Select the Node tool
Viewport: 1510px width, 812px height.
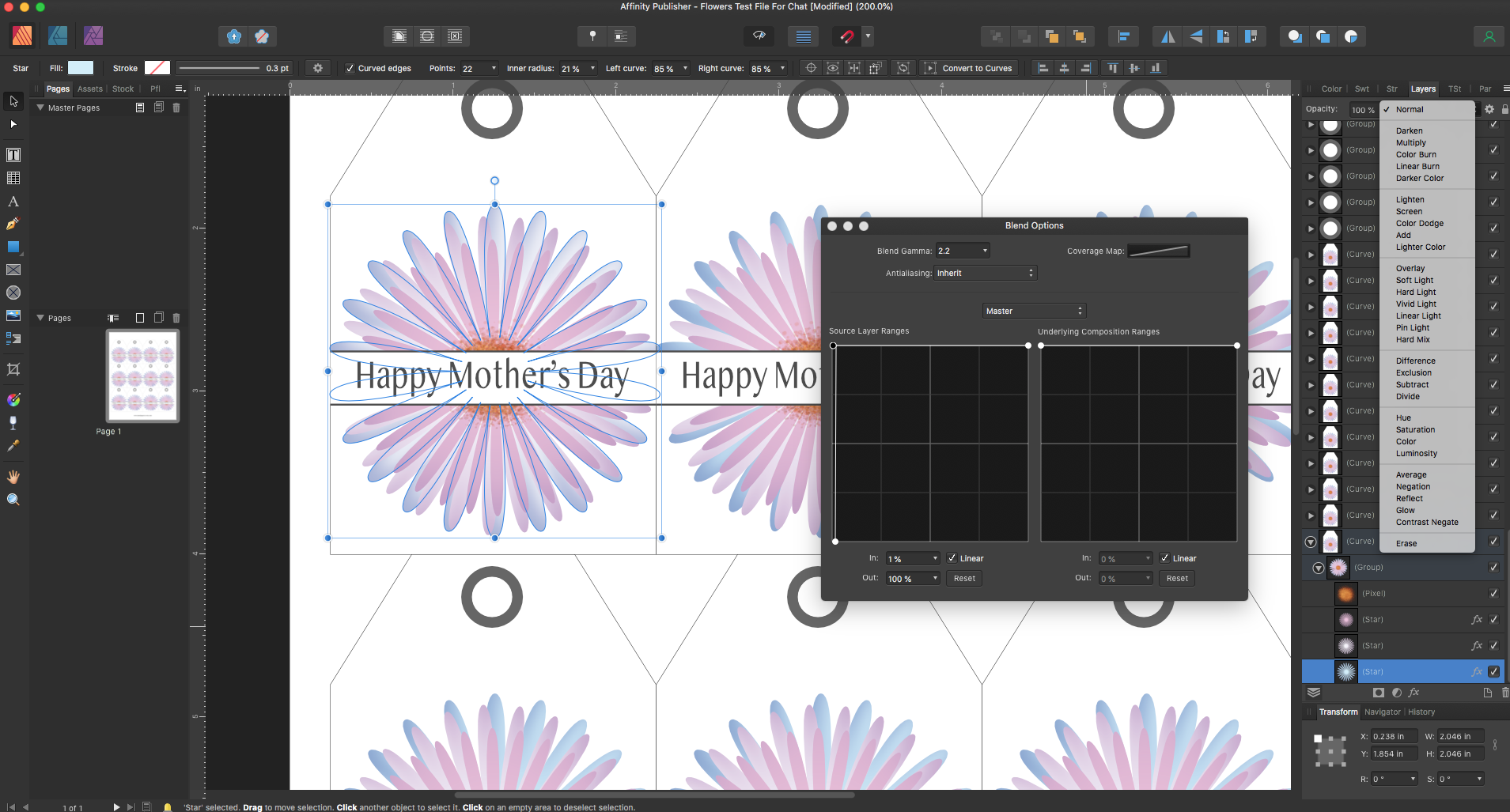click(x=13, y=124)
